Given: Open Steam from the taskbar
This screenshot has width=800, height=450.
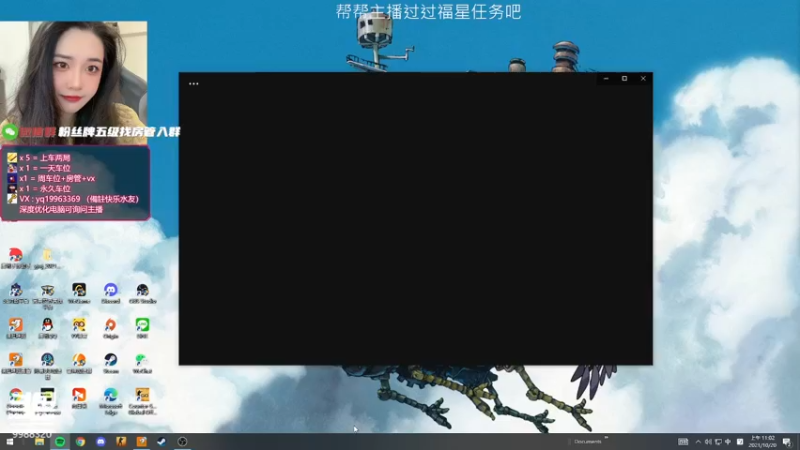Looking at the screenshot, I should [162, 442].
